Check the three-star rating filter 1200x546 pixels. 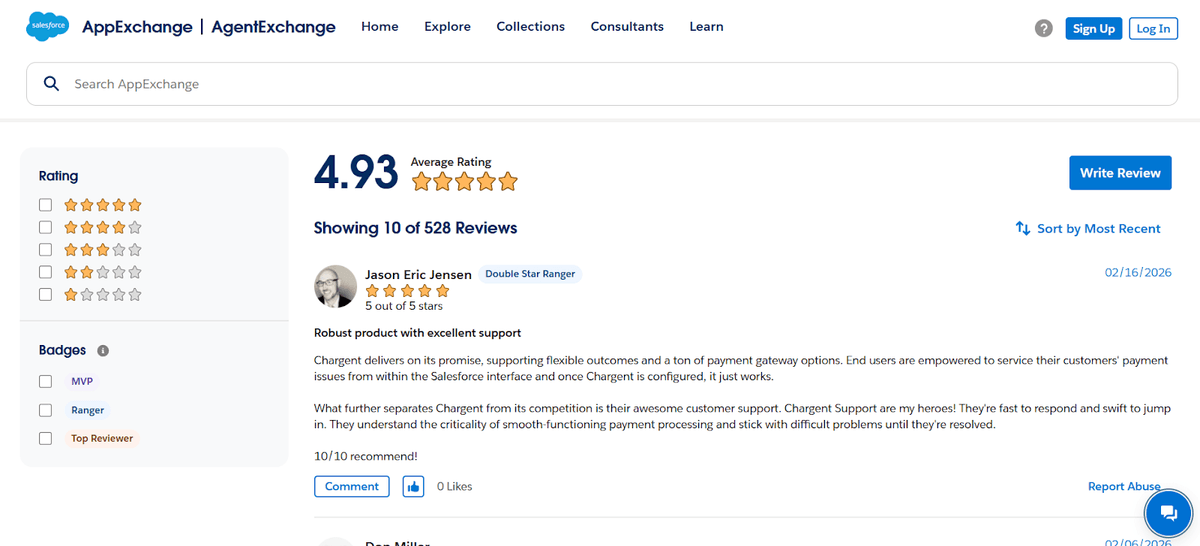click(45, 250)
